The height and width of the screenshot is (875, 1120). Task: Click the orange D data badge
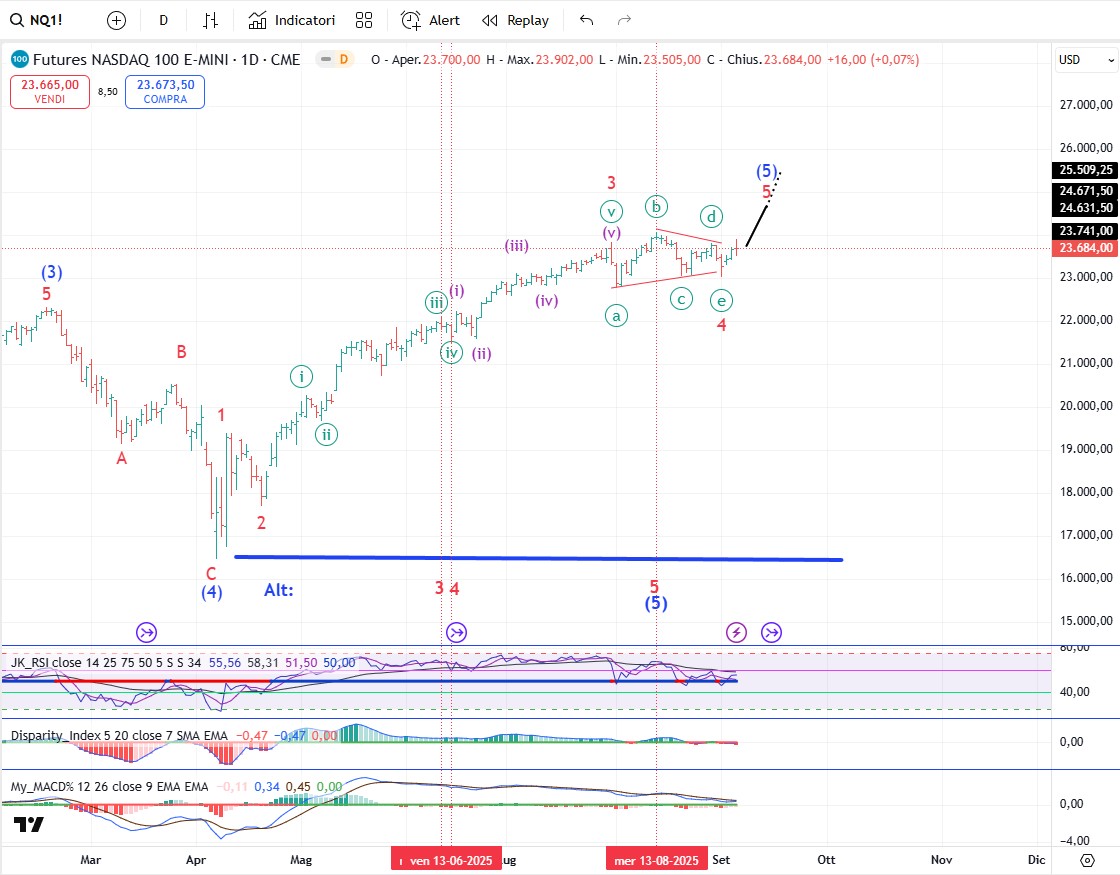click(x=344, y=59)
